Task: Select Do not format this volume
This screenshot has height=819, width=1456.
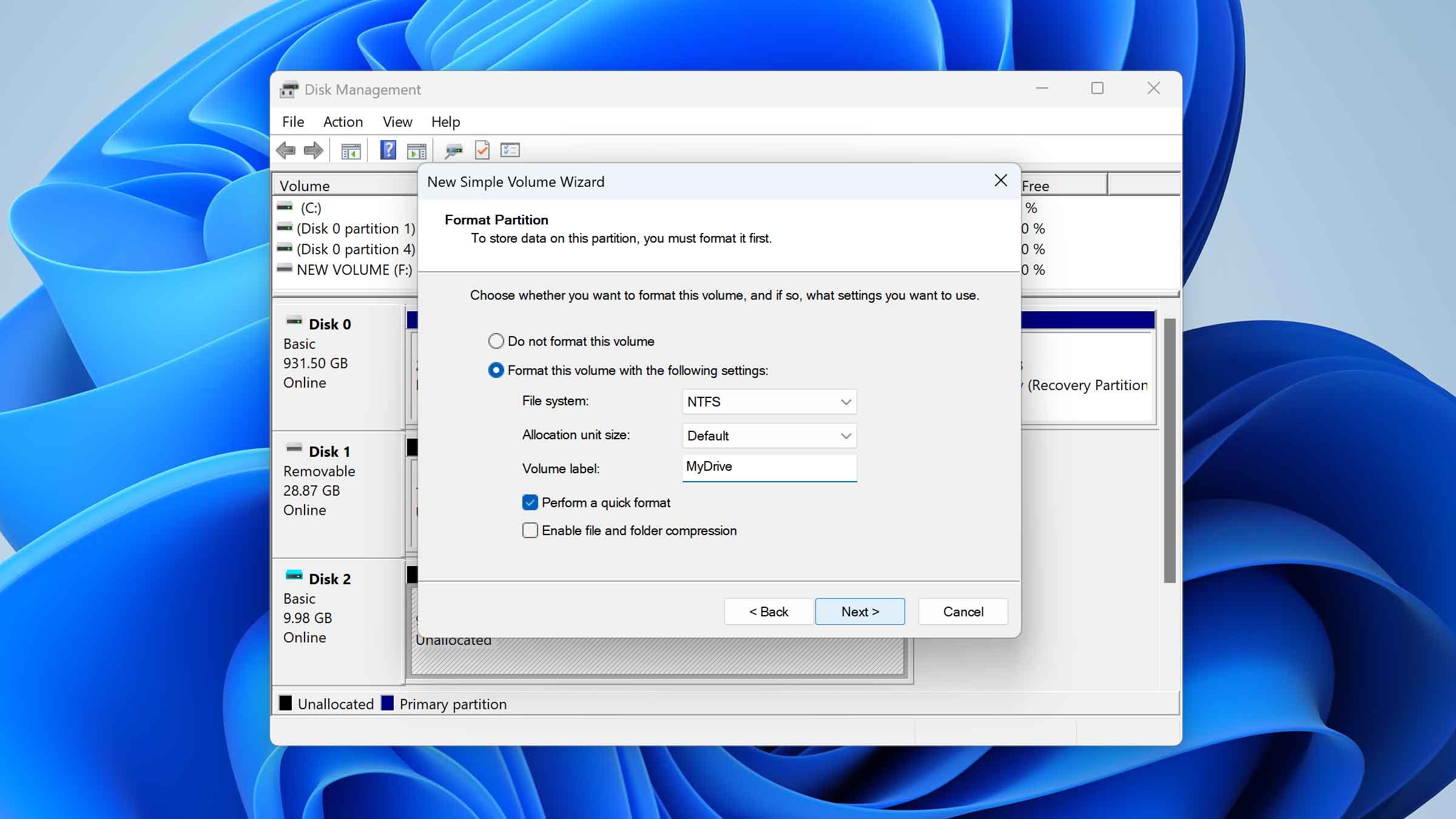Action: coord(496,341)
